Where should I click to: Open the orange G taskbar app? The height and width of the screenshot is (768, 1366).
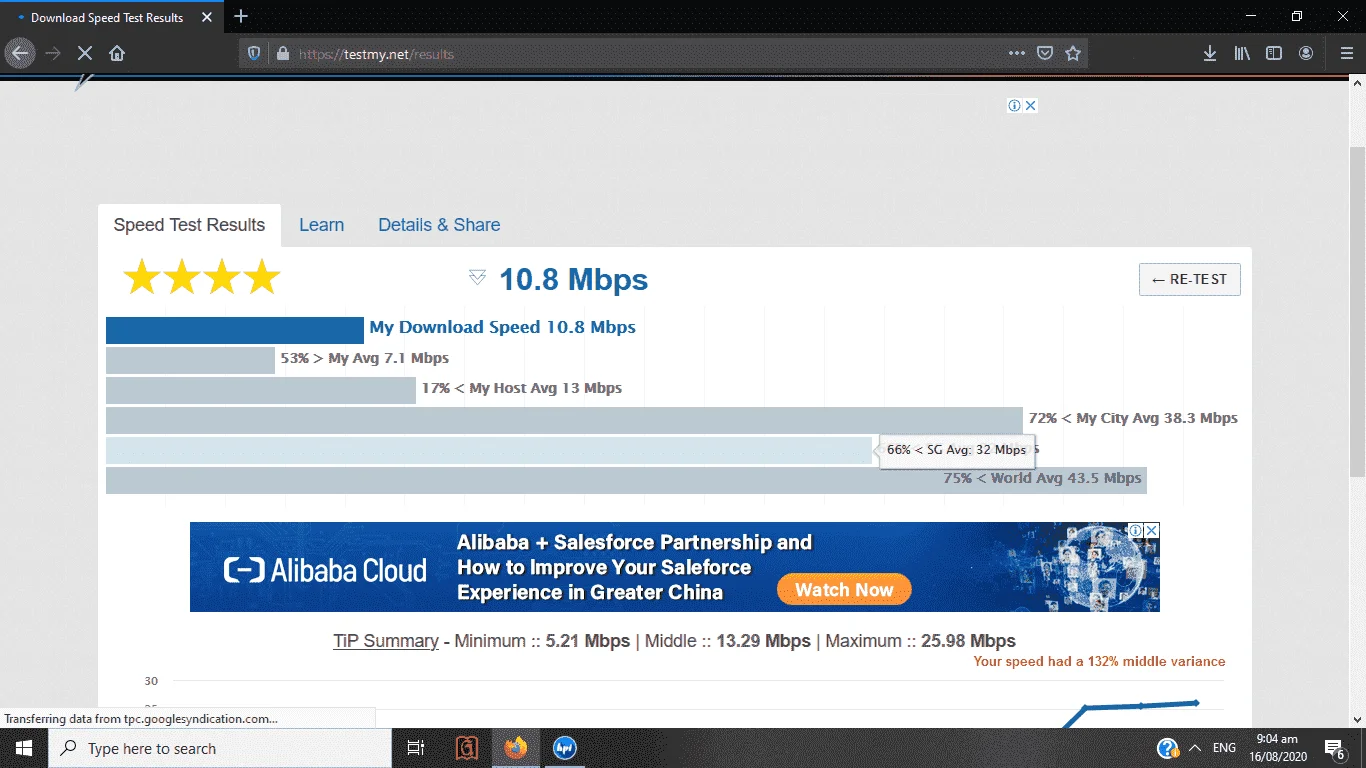click(x=467, y=748)
